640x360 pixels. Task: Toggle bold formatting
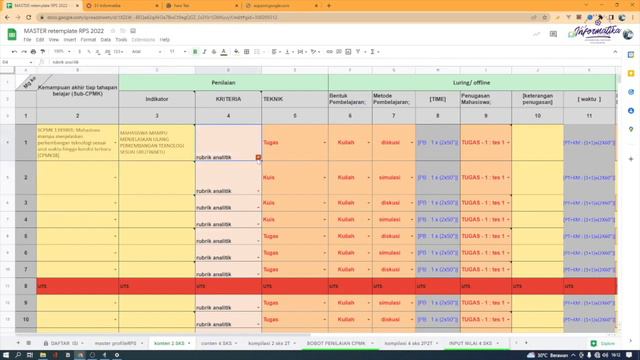(195, 52)
